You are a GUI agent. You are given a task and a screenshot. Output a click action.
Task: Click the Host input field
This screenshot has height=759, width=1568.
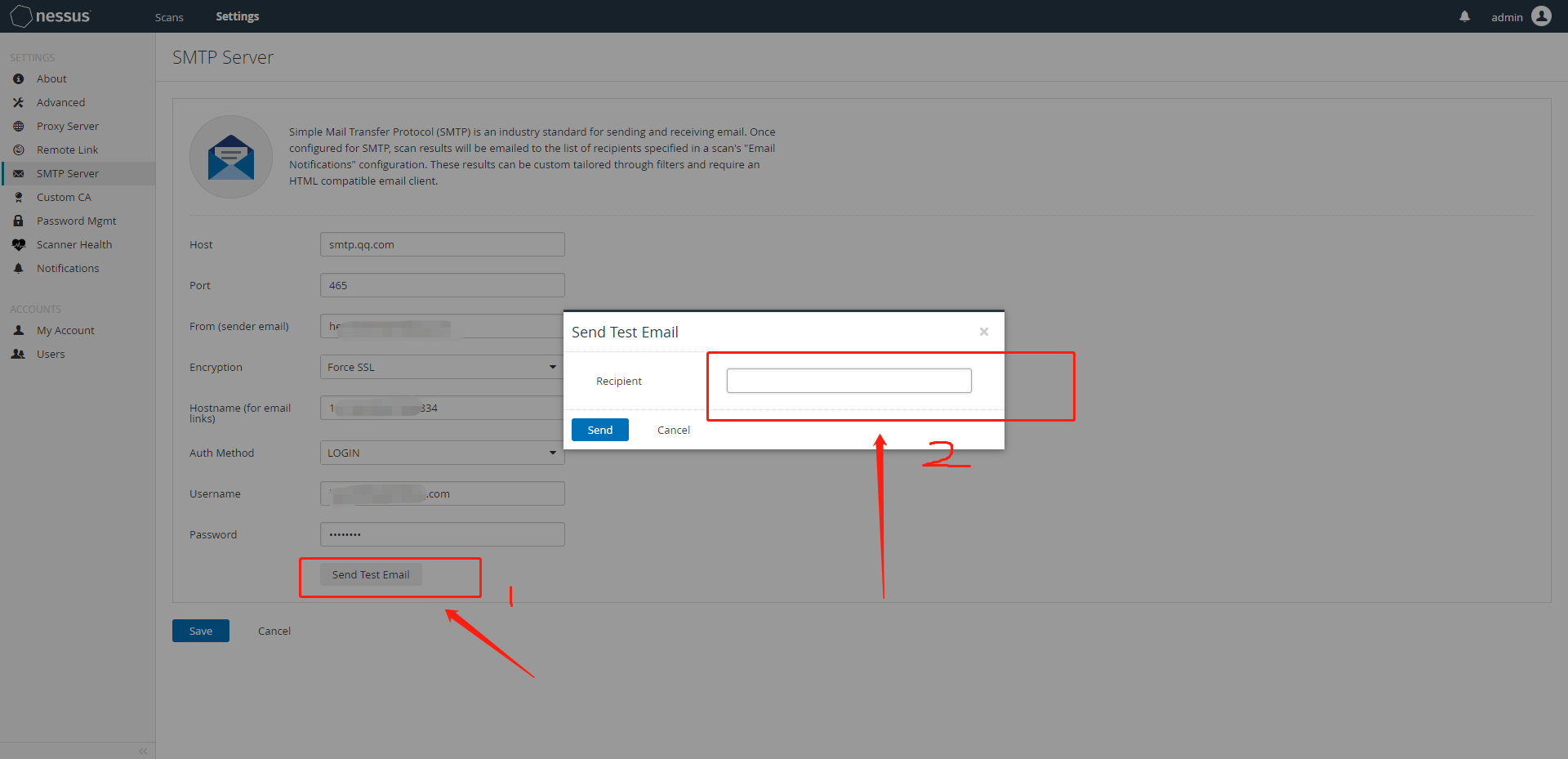pyautogui.click(x=442, y=245)
